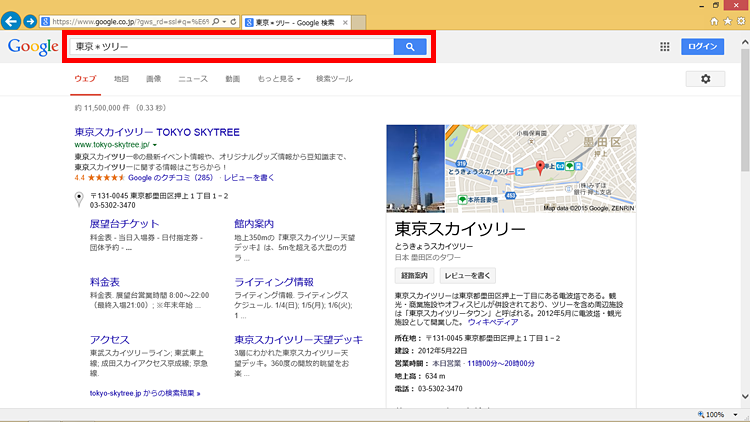The image size is (750, 422).
Task: Open search settings gear menu
Action: click(x=705, y=79)
